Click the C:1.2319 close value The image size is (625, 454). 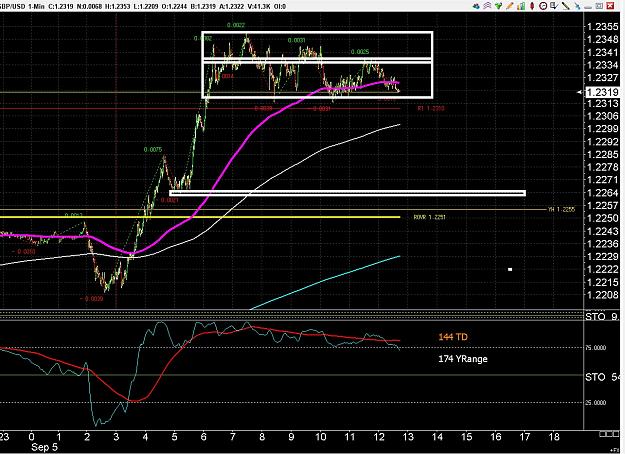point(60,6)
